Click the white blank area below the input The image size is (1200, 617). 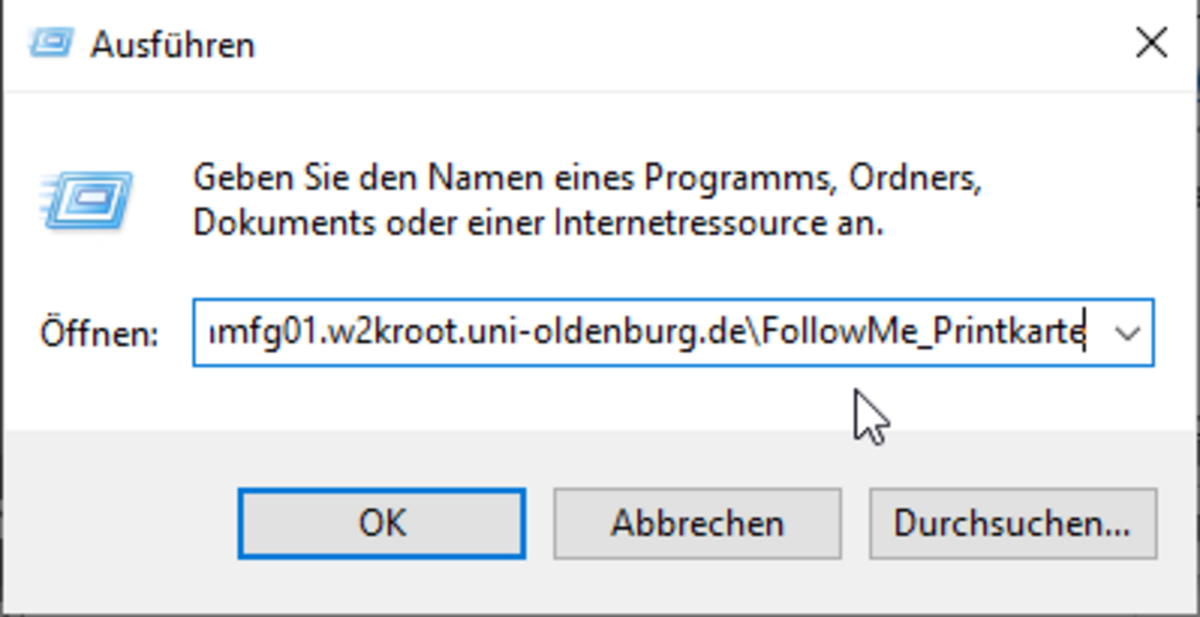coord(500,400)
